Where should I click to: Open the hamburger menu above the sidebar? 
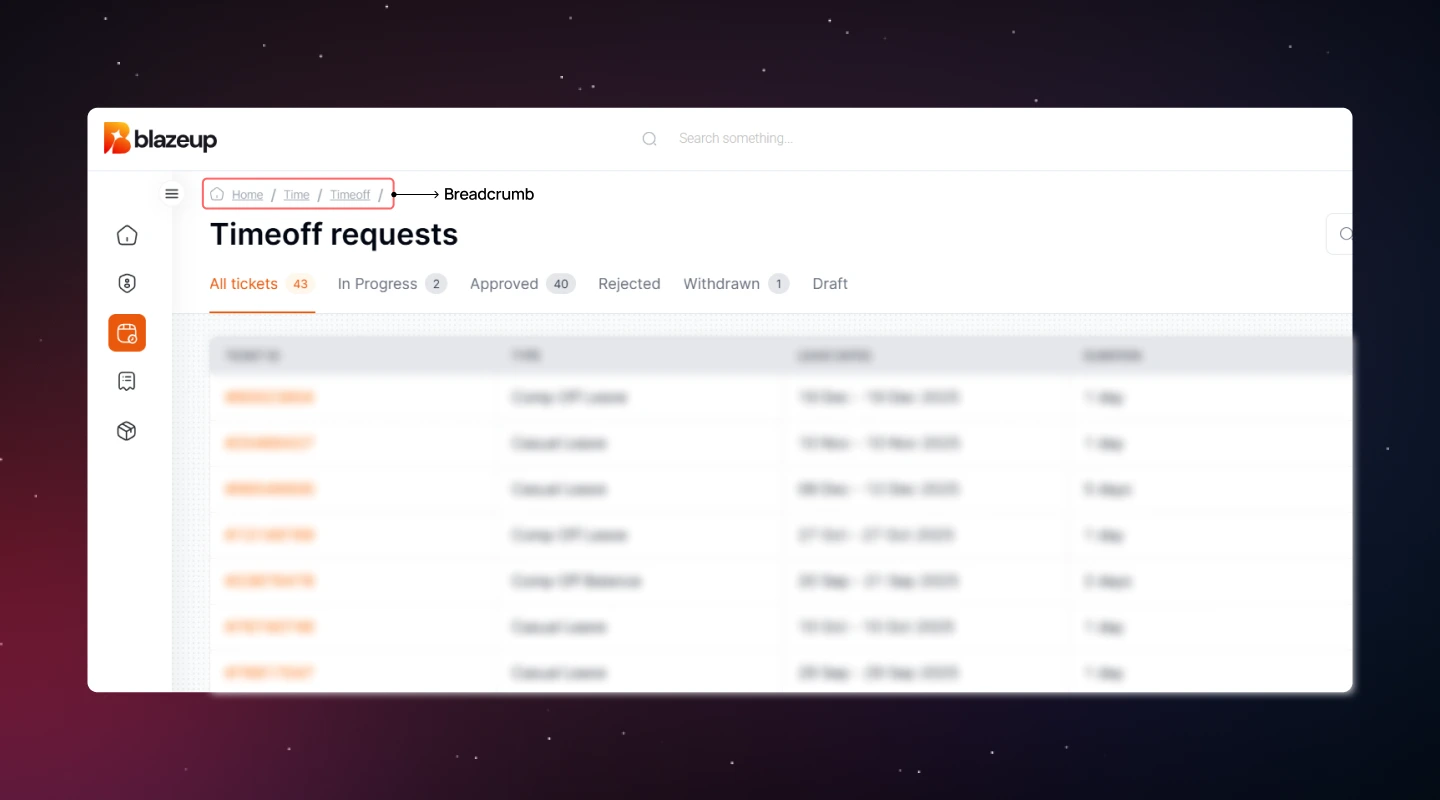coord(171,193)
